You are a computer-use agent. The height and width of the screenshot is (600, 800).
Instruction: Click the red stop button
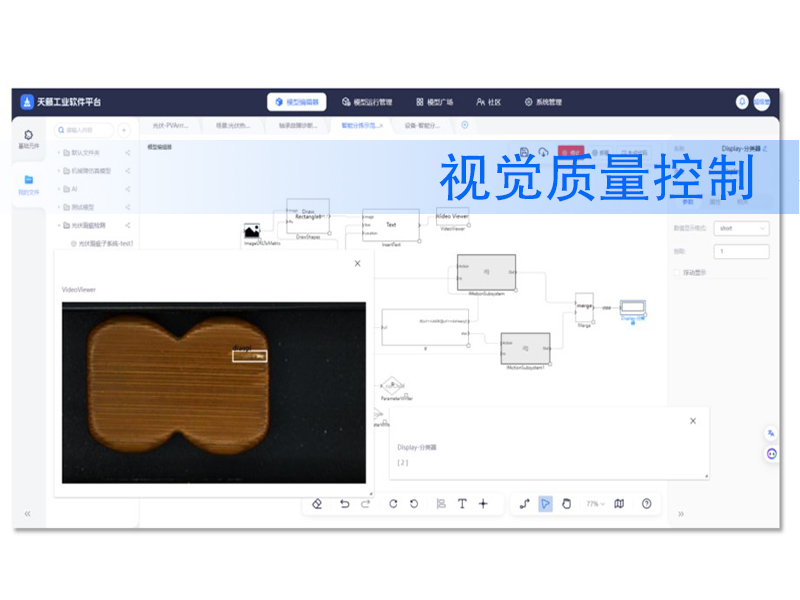(x=570, y=153)
